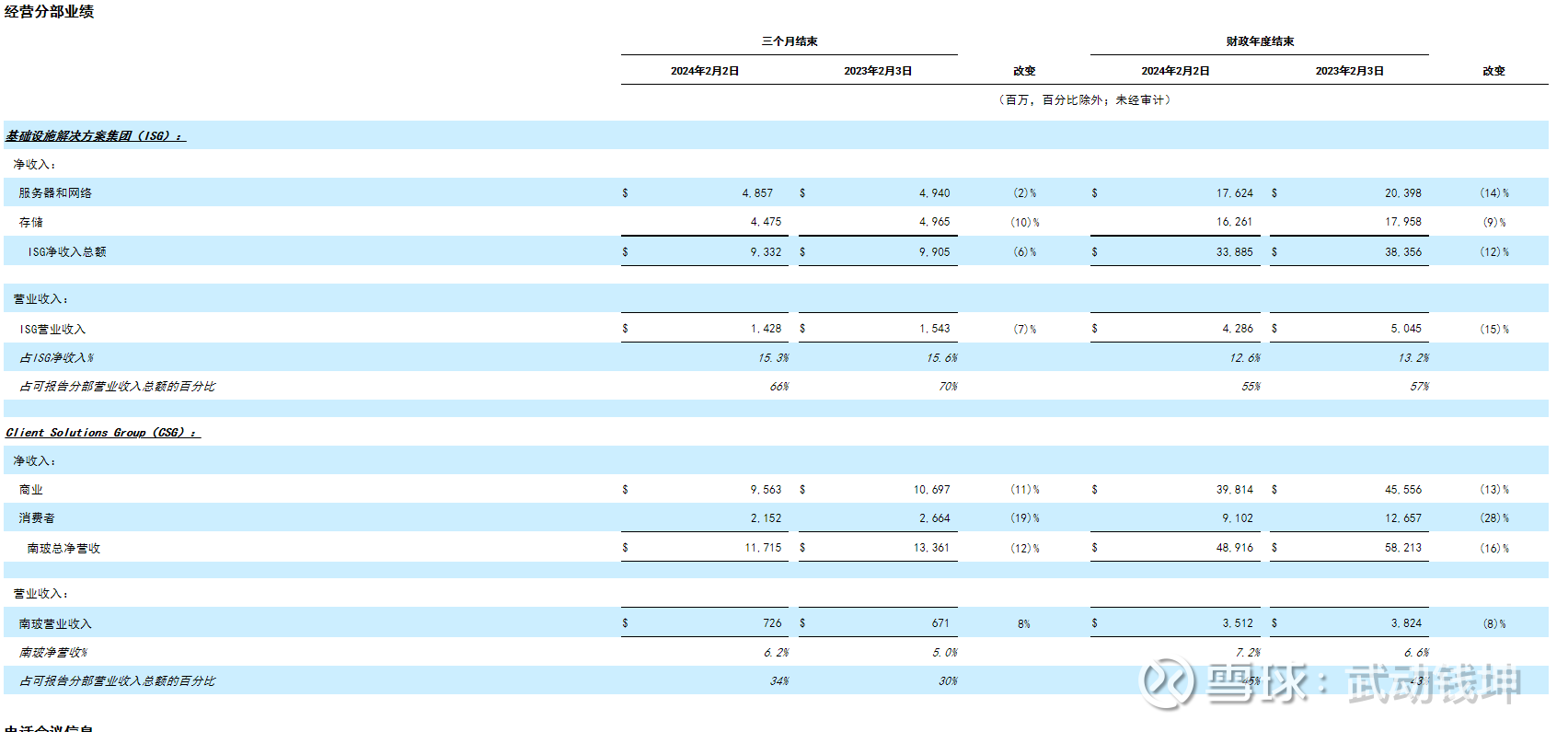The image size is (1568, 732).
Task: Click the change value '(14)%'
Action: click(1494, 193)
